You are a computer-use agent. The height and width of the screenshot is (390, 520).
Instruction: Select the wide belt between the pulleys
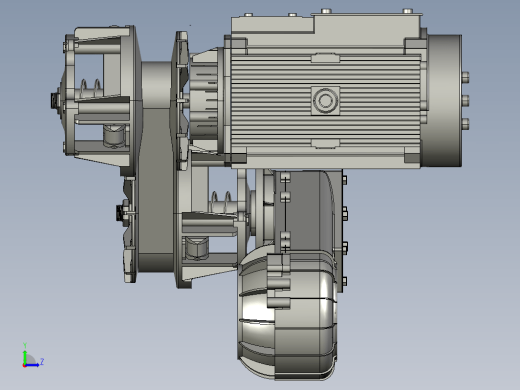coord(156,167)
